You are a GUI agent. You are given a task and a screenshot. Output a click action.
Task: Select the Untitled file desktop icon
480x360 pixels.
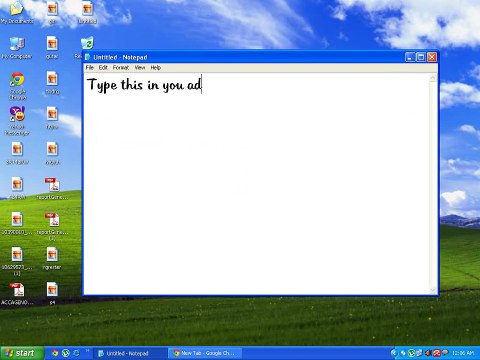click(87, 13)
